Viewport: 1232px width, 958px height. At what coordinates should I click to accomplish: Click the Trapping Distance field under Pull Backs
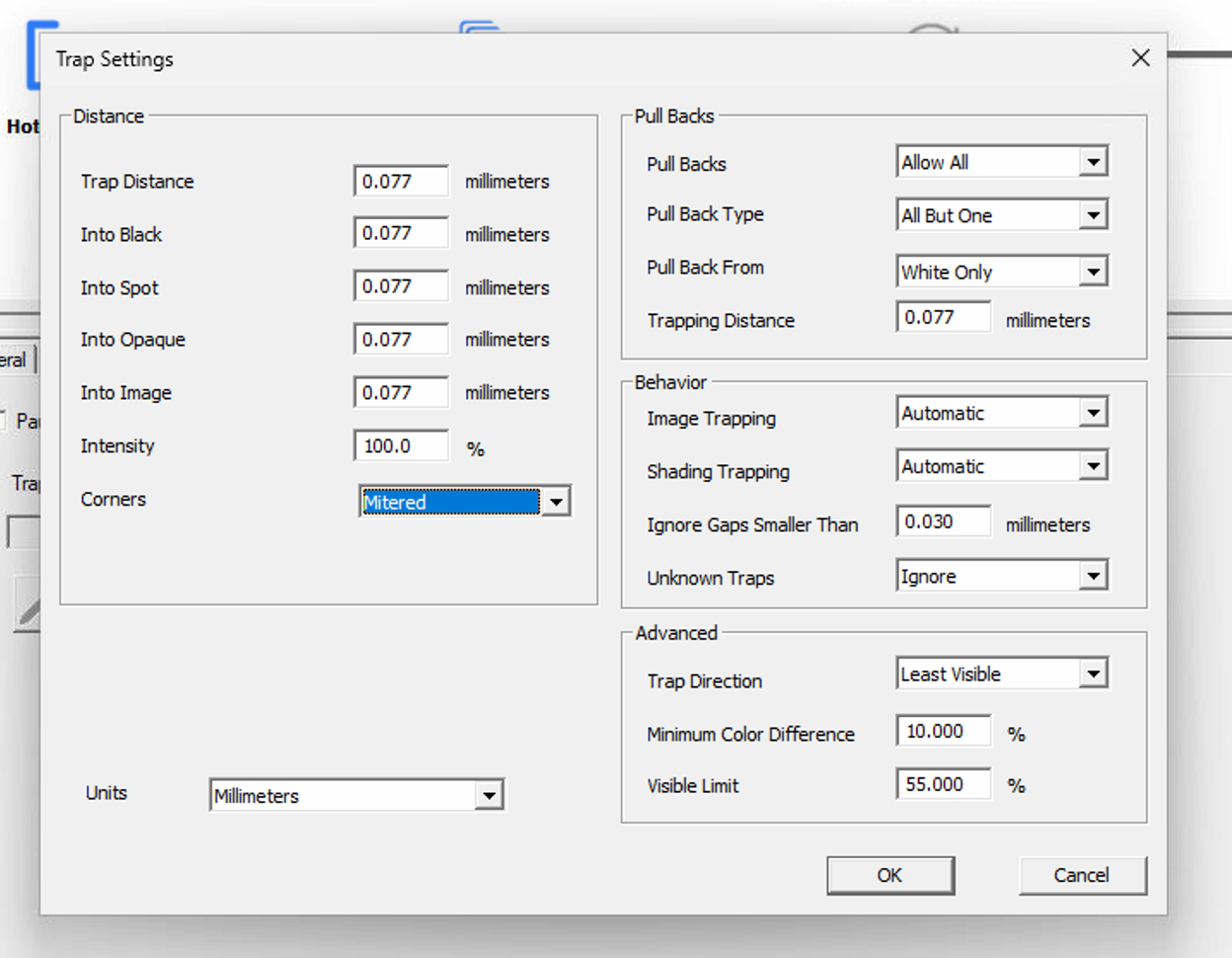[x=943, y=316]
